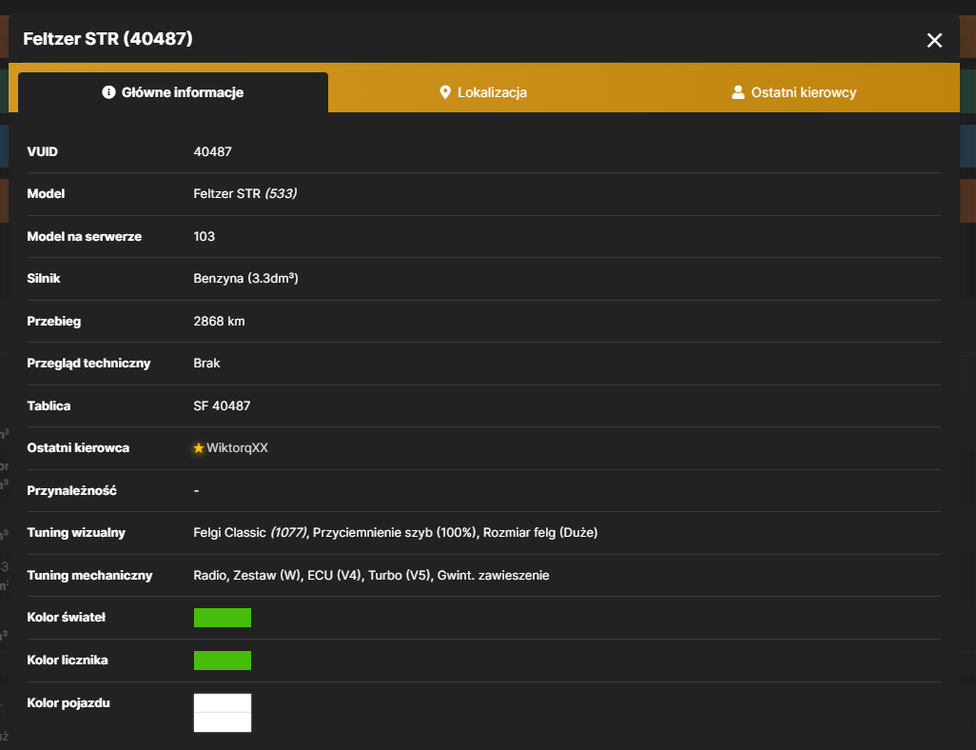This screenshot has width=976, height=750.
Task: Click the Silnik row label
Action: click(44, 278)
